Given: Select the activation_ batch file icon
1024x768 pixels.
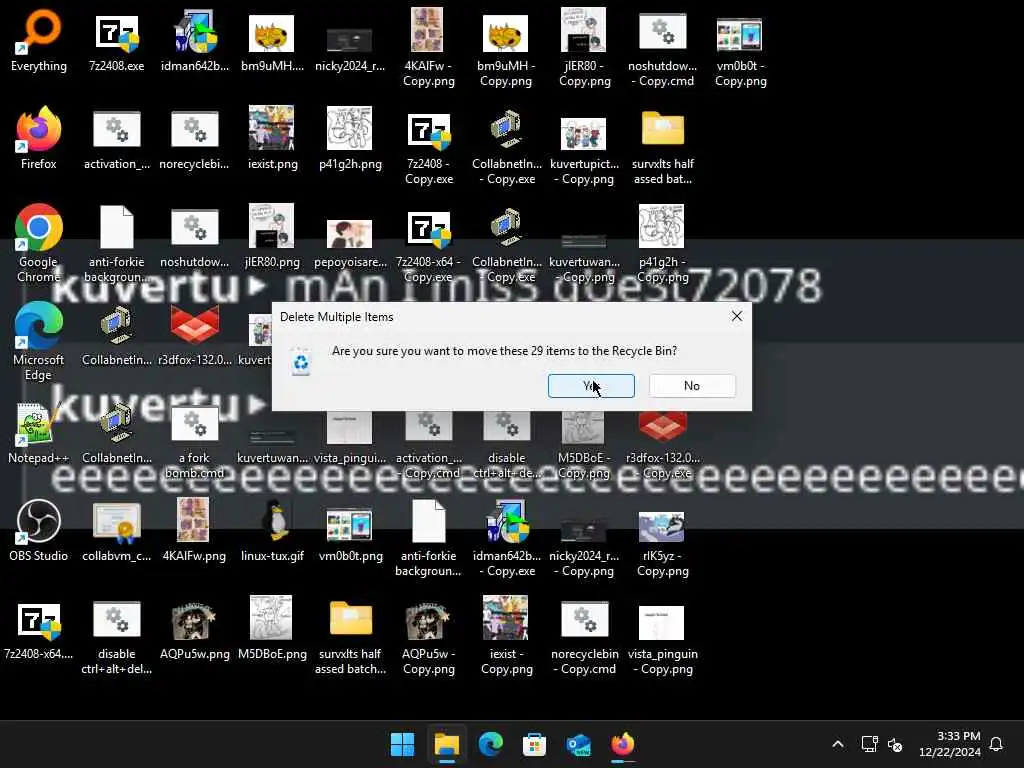Looking at the screenshot, I should pos(117,139).
